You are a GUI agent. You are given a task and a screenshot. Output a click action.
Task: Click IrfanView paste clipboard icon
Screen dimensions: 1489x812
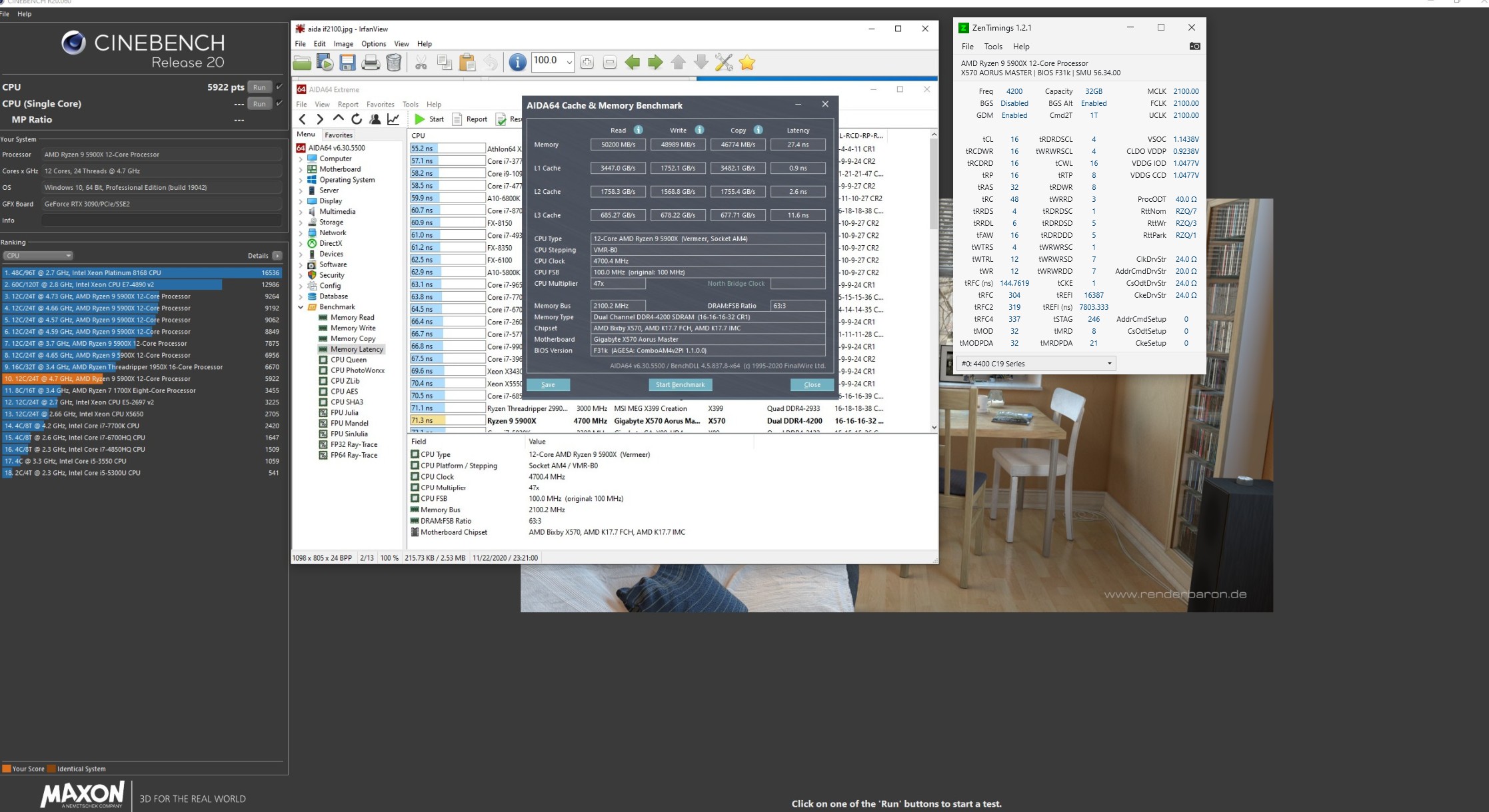tap(467, 63)
